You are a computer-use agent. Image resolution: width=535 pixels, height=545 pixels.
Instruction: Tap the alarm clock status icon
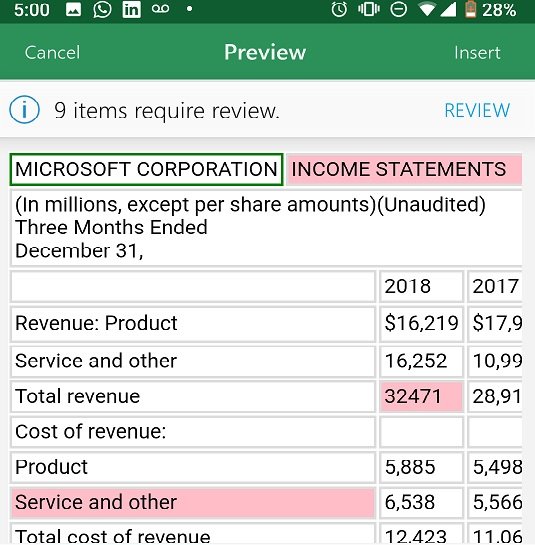click(339, 9)
